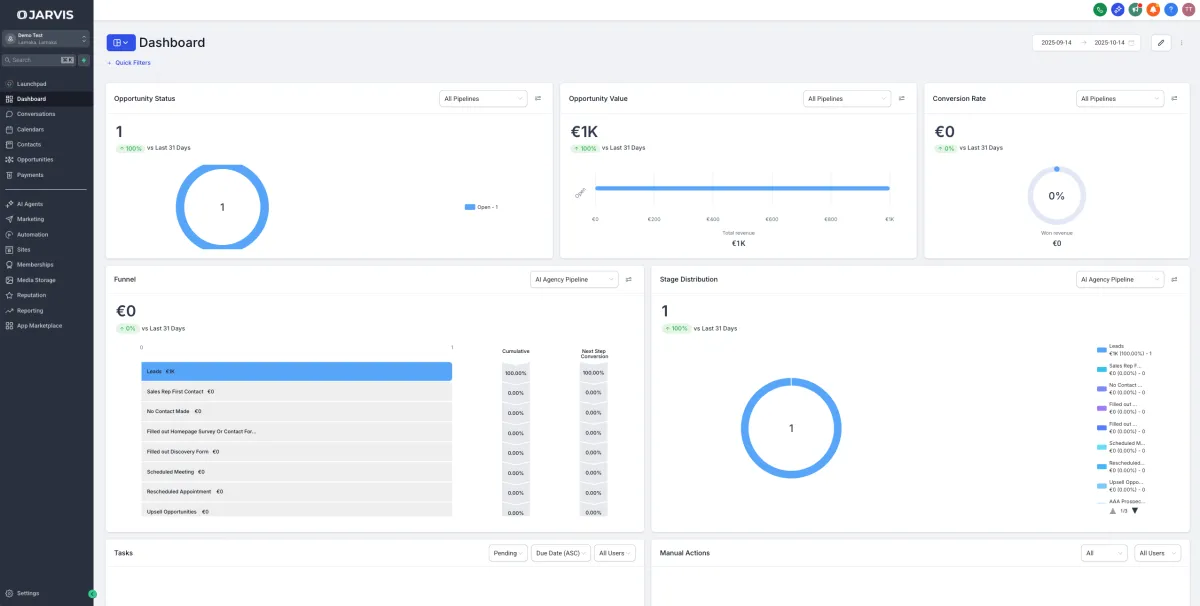The image size is (1200, 606).
Task: Open the orange notifications bell
Action: point(1153,9)
